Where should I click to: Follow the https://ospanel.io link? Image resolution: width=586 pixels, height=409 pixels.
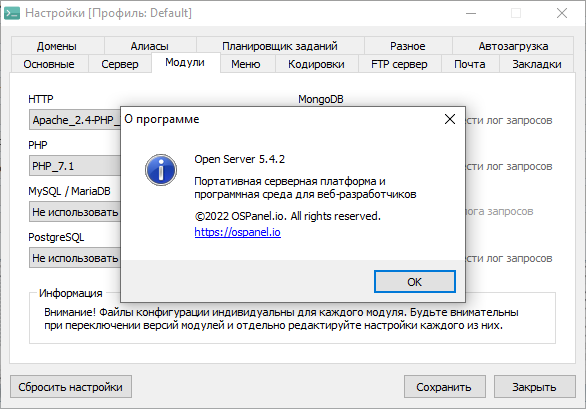[238, 232]
